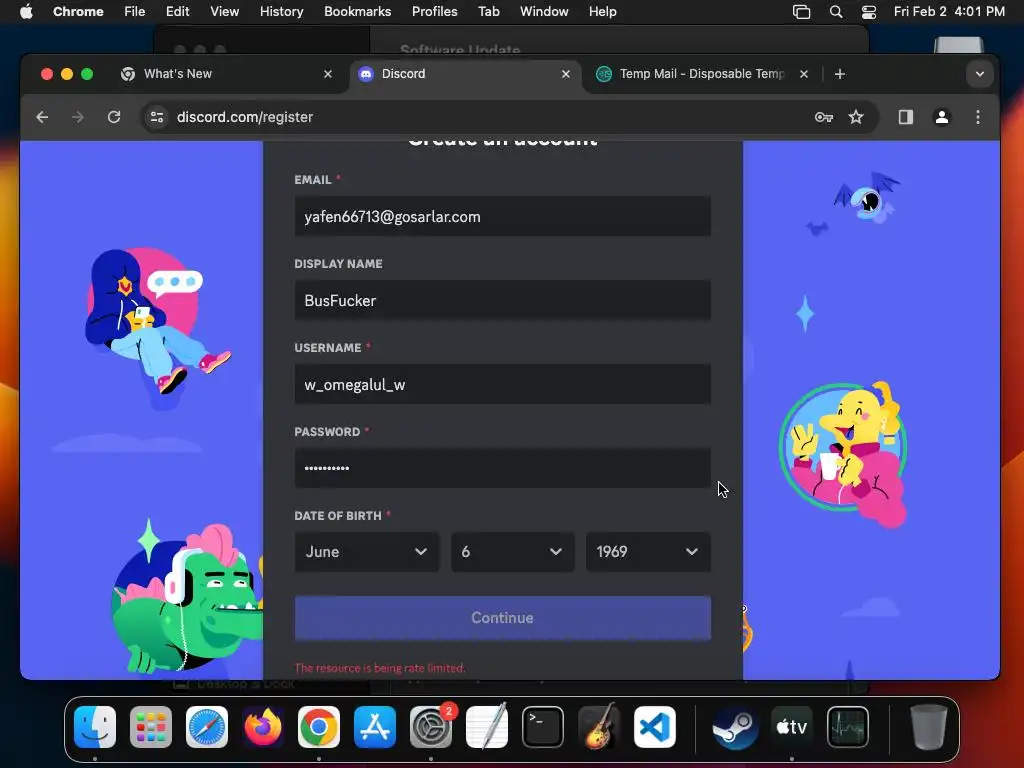Open GarageBand from the dock
The image size is (1024, 768).
(x=598, y=727)
